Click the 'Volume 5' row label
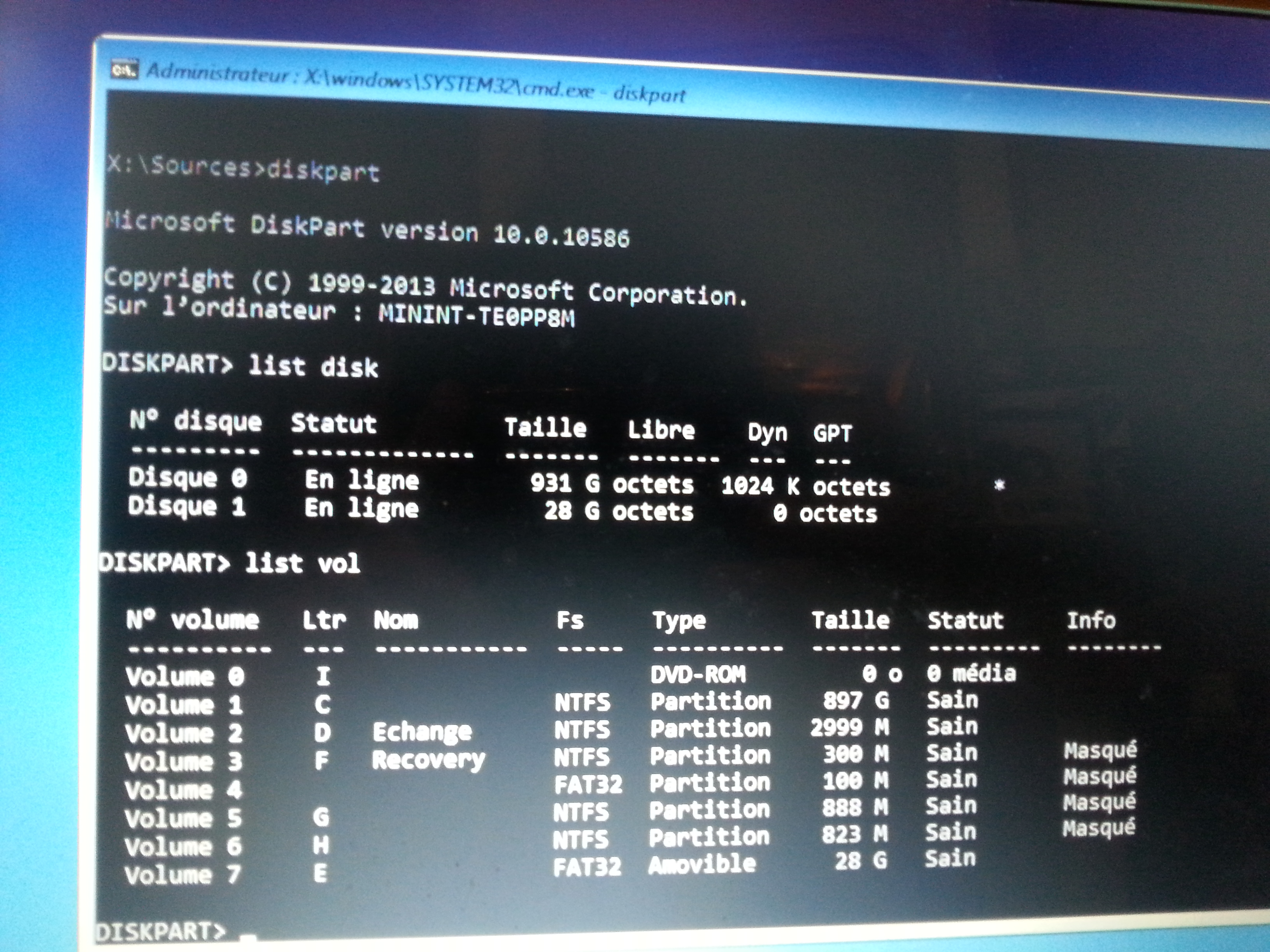Image resolution: width=1270 pixels, height=952 pixels. (x=183, y=818)
